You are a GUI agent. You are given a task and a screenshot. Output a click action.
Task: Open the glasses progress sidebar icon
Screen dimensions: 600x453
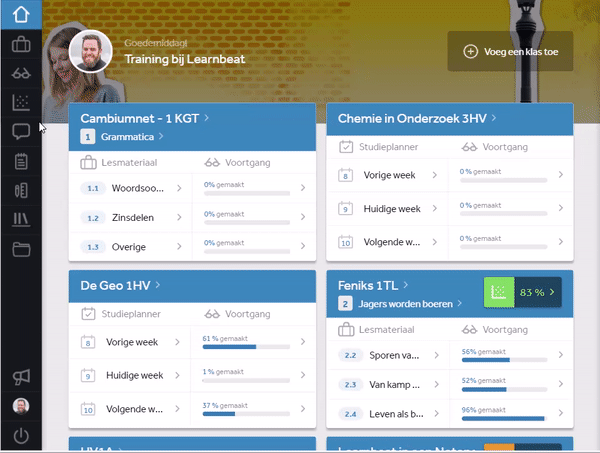pos(21,73)
